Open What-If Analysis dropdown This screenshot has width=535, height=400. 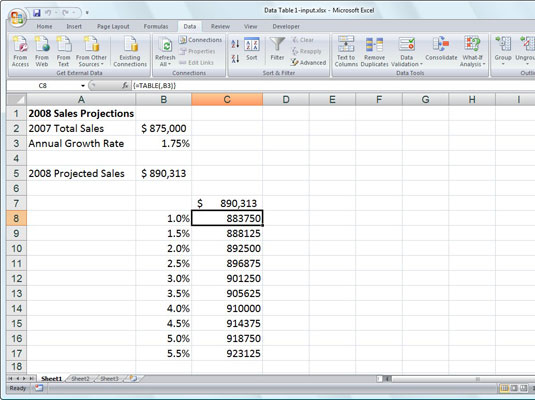pos(472,52)
